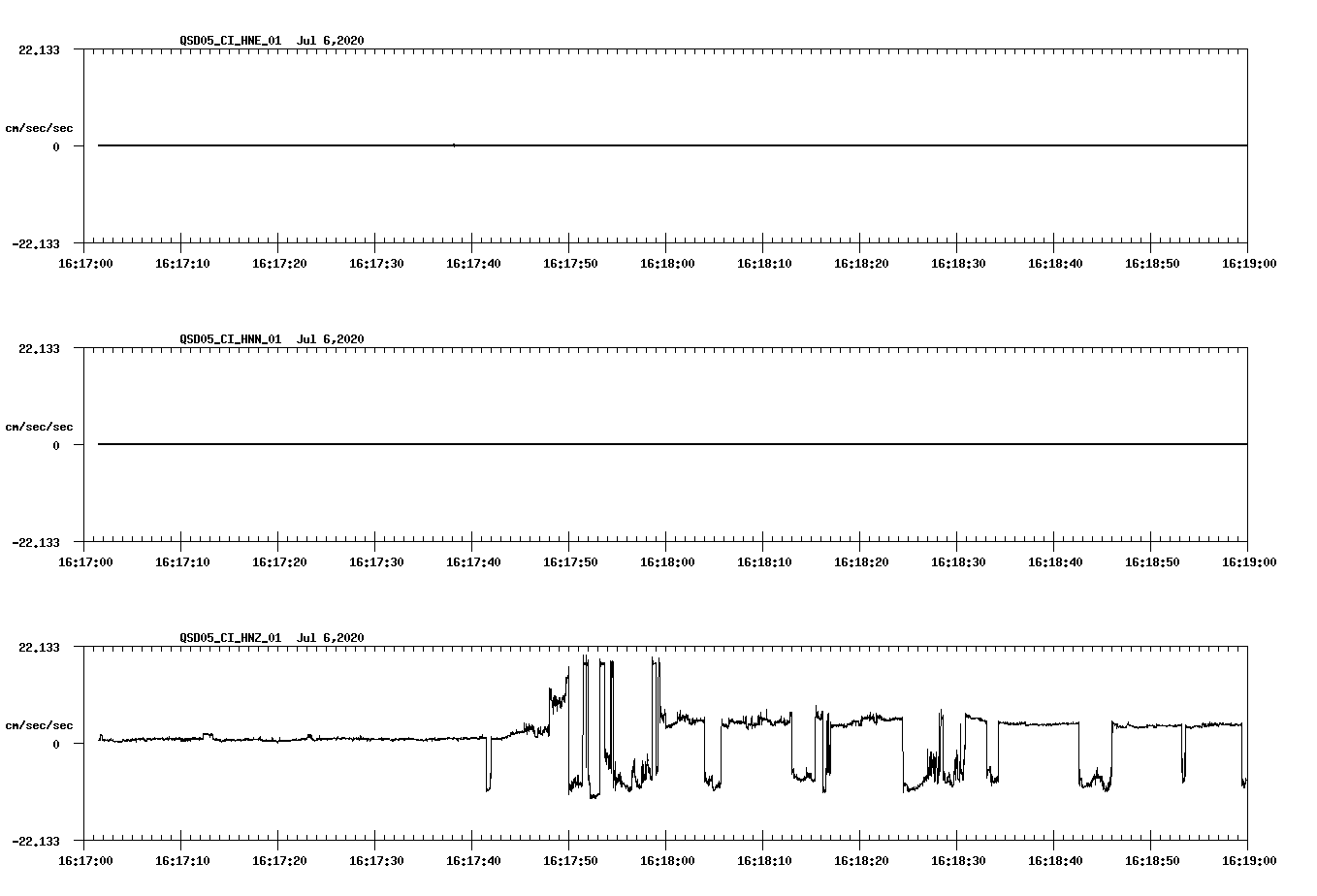Click the 0 axis label on HNE plot
Screen dimensions: 1317x896
pyautogui.click(x=56, y=147)
